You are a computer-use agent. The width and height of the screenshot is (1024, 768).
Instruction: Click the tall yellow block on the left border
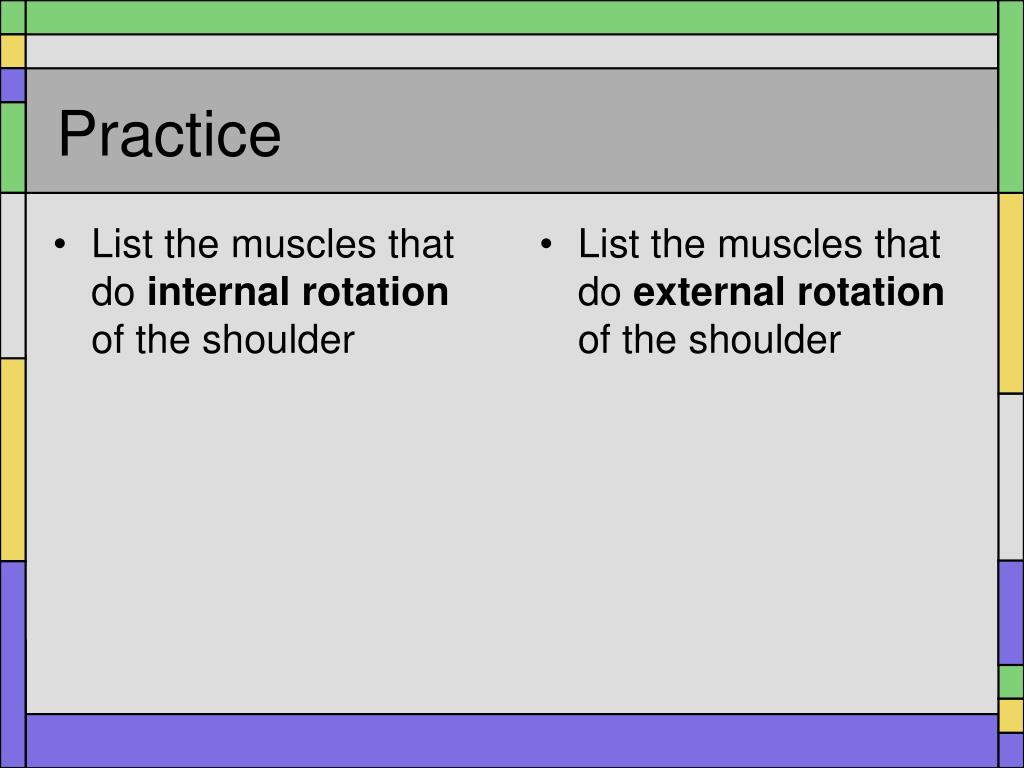(x=12, y=460)
